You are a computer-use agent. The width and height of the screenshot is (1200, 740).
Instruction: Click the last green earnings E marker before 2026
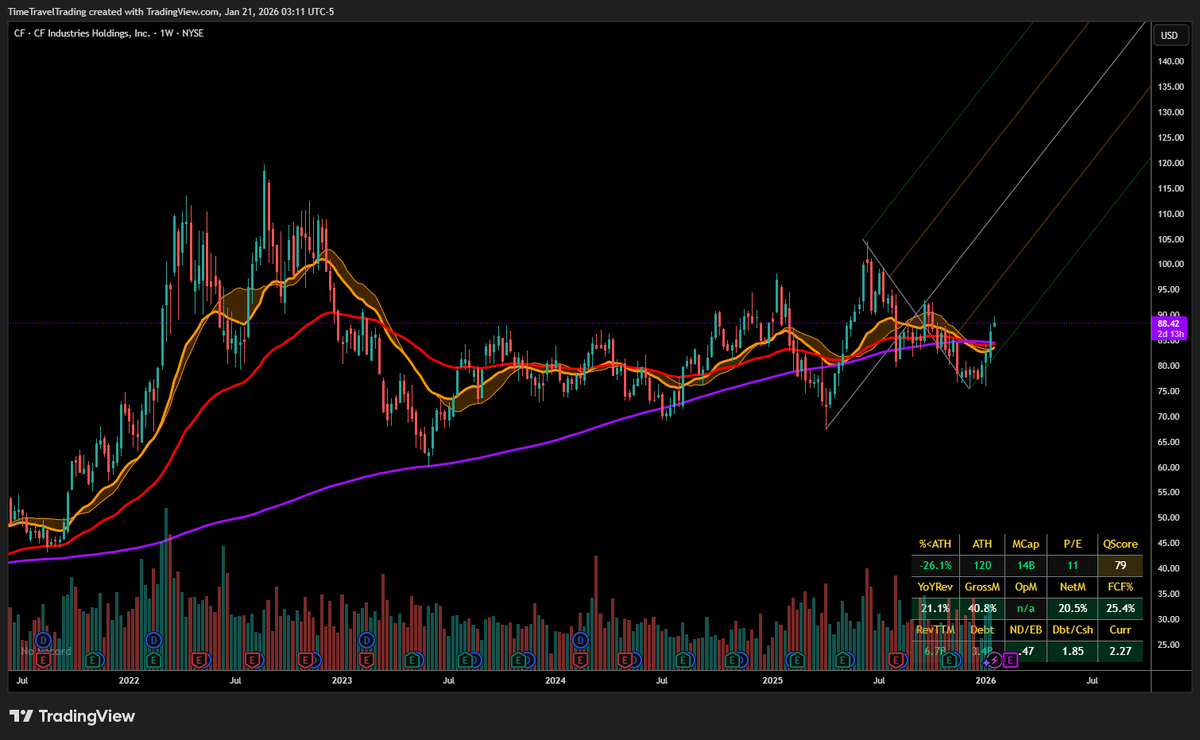951,659
